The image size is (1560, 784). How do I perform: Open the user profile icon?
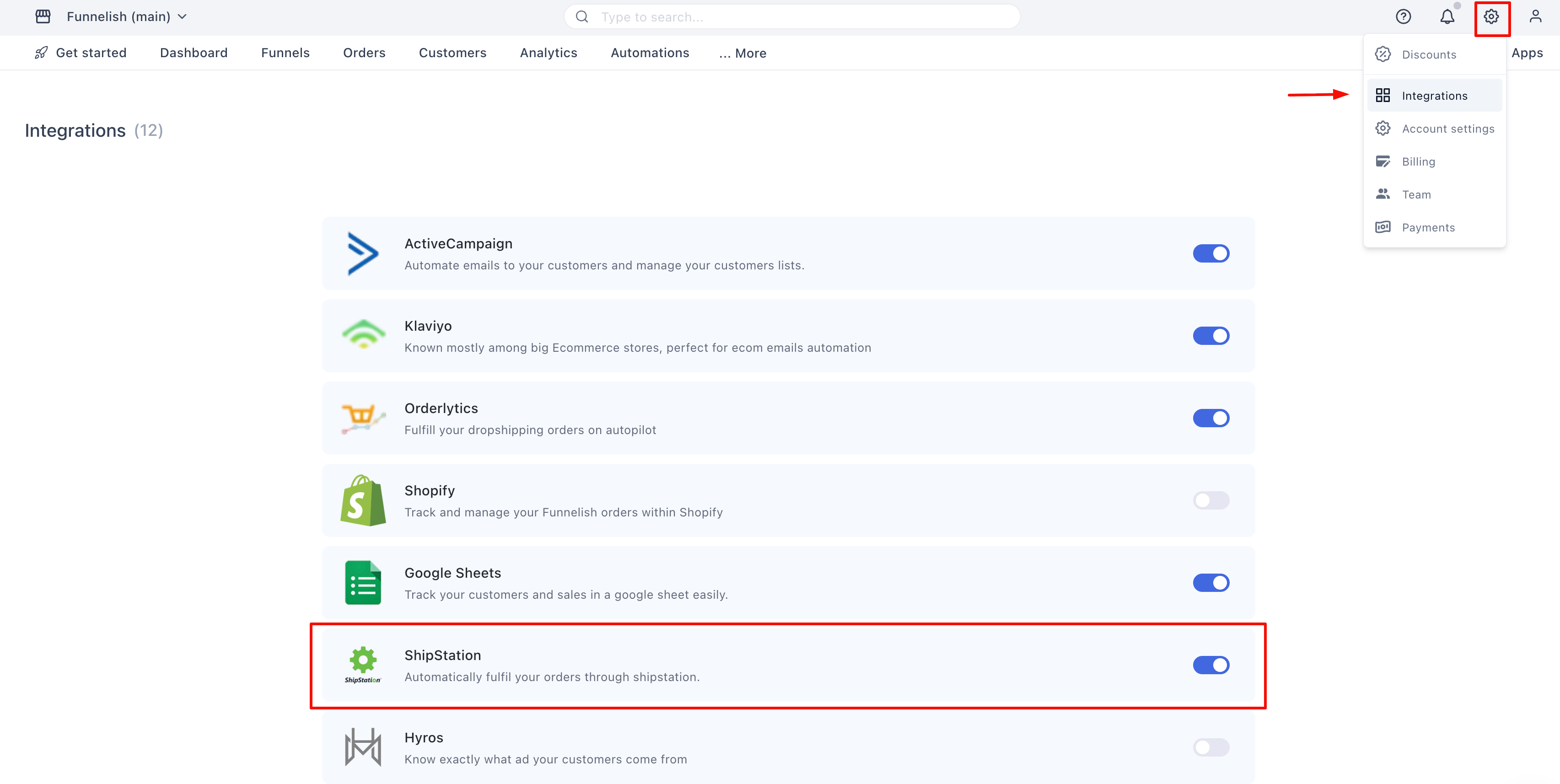1535,16
